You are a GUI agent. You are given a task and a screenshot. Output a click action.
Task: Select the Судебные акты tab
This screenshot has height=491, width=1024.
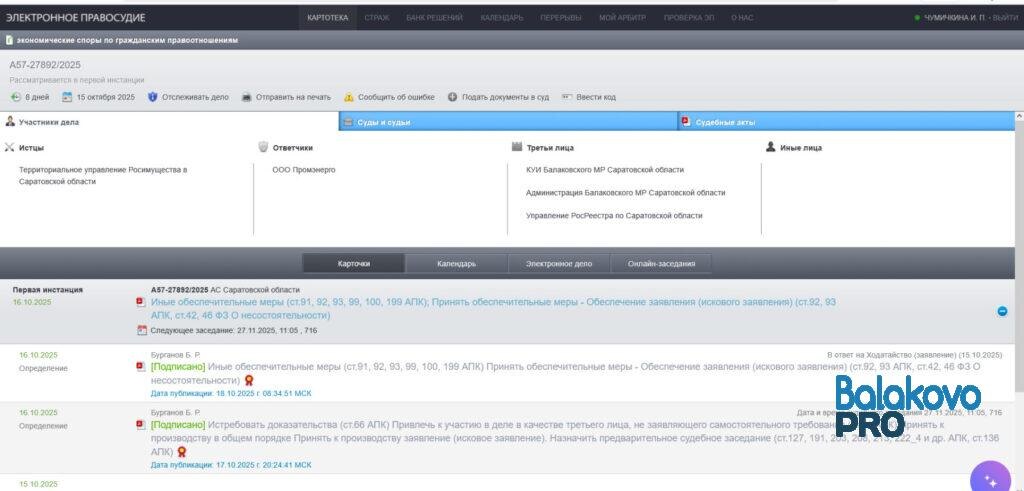pos(846,121)
